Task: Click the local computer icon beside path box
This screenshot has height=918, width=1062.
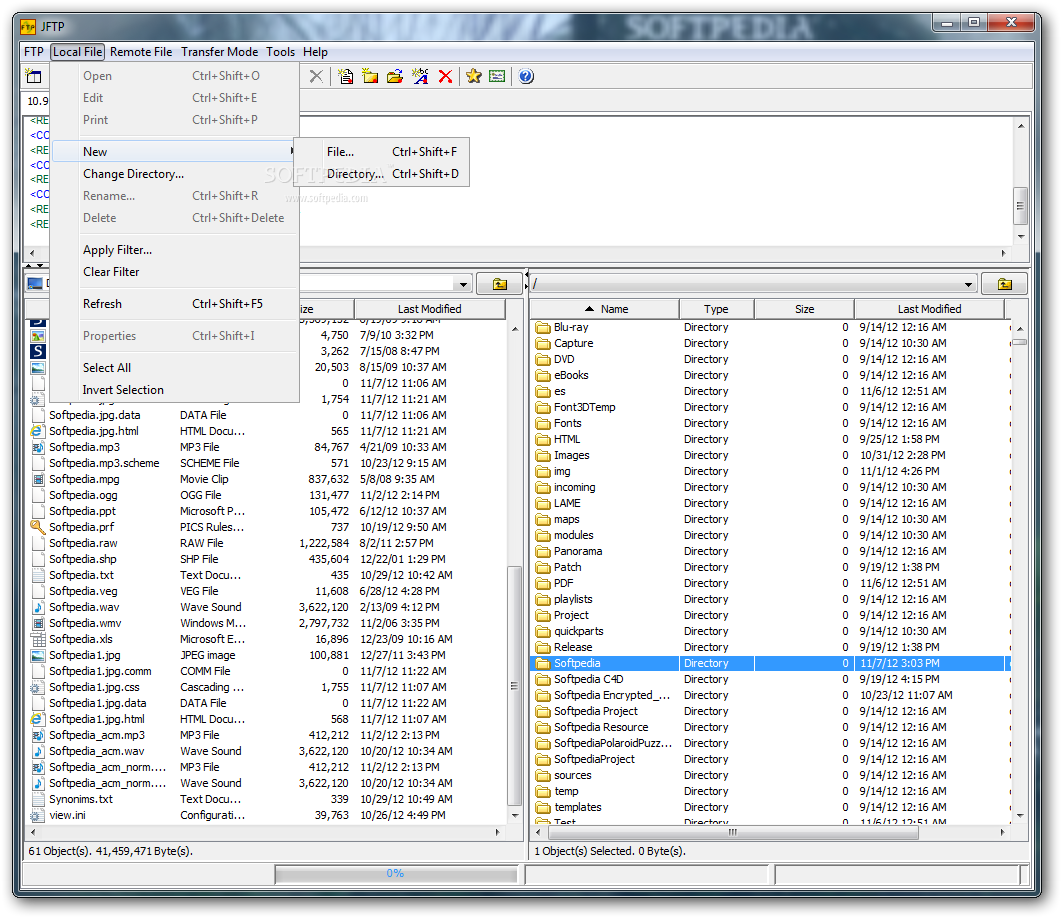Action: (x=35, y=284)
